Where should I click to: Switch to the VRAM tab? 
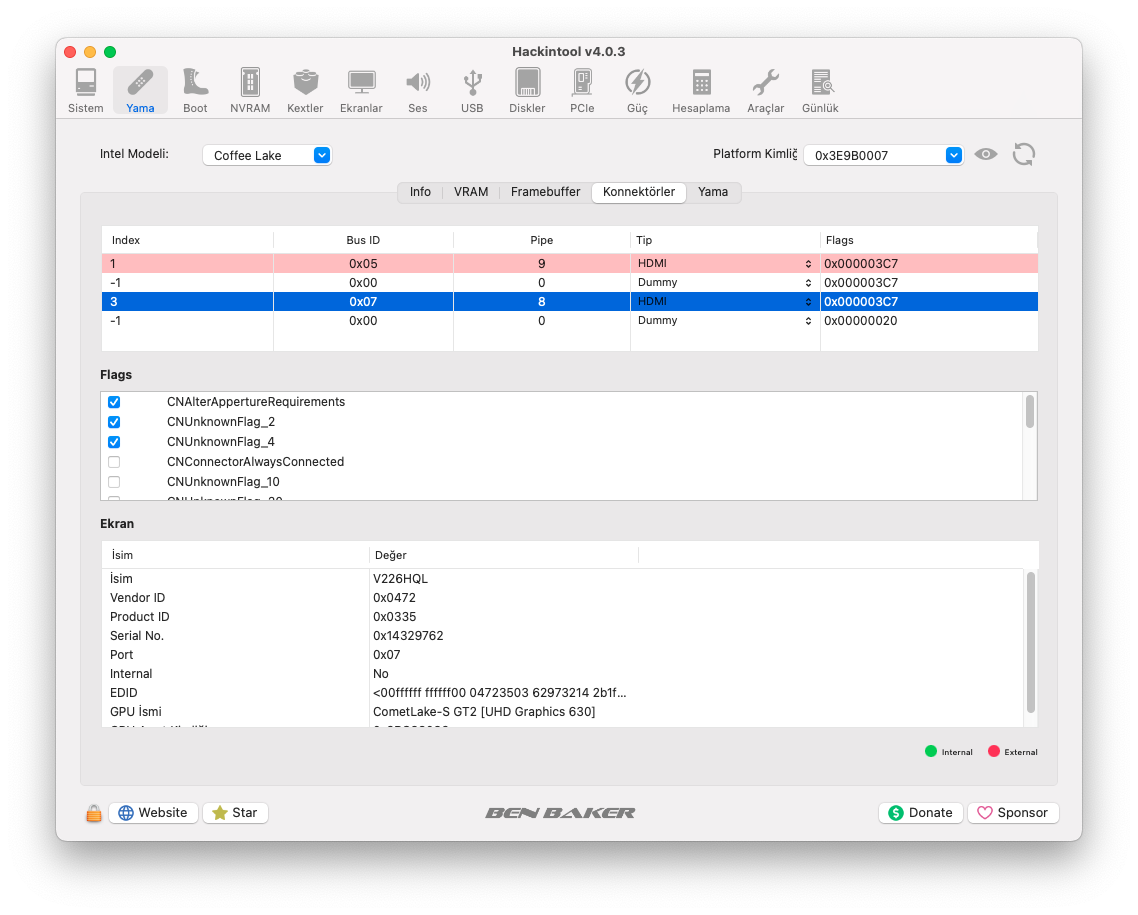click(471, 192)
